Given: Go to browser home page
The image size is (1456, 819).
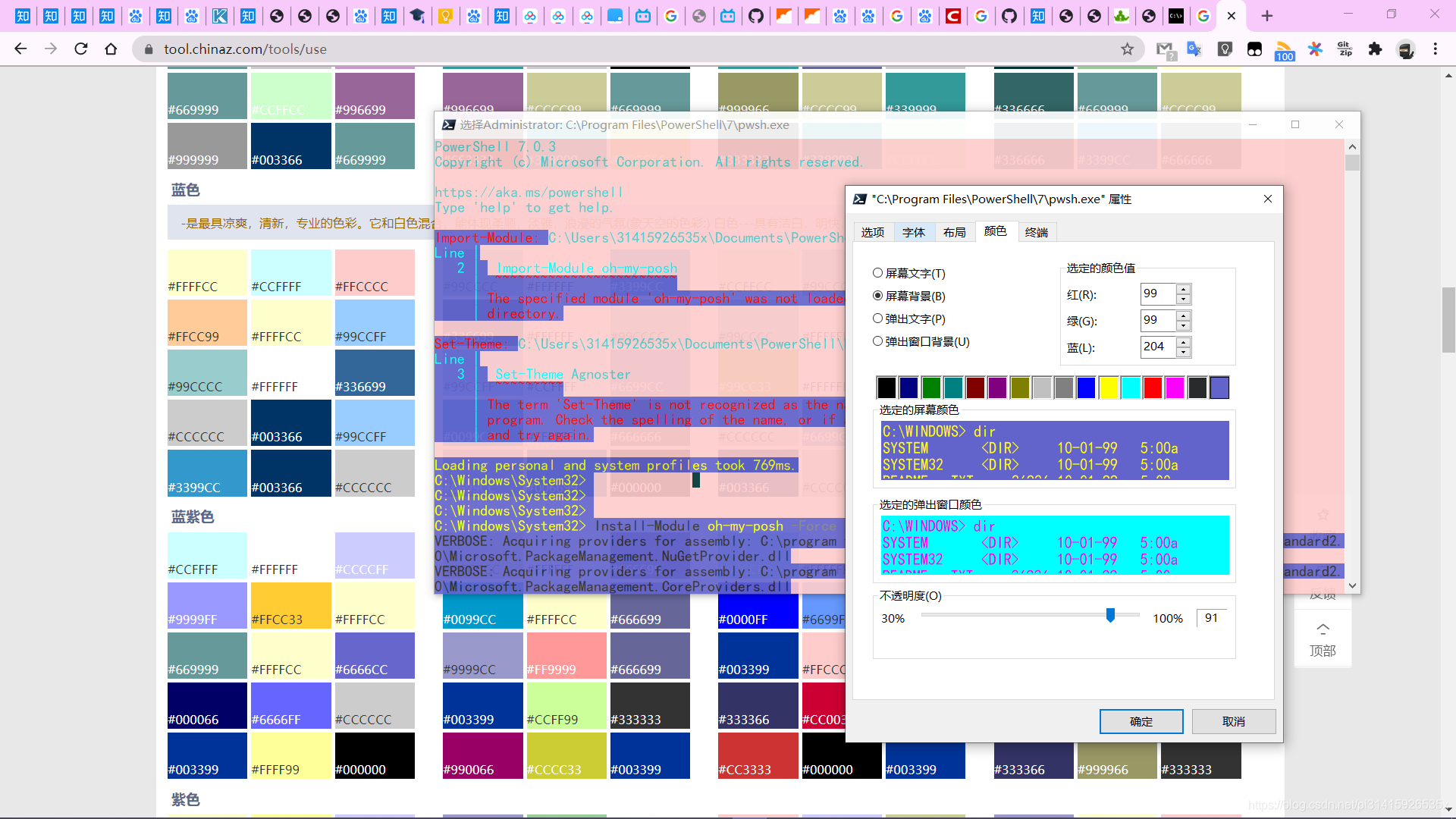Looking at the screenshot, I should (111, 49).
